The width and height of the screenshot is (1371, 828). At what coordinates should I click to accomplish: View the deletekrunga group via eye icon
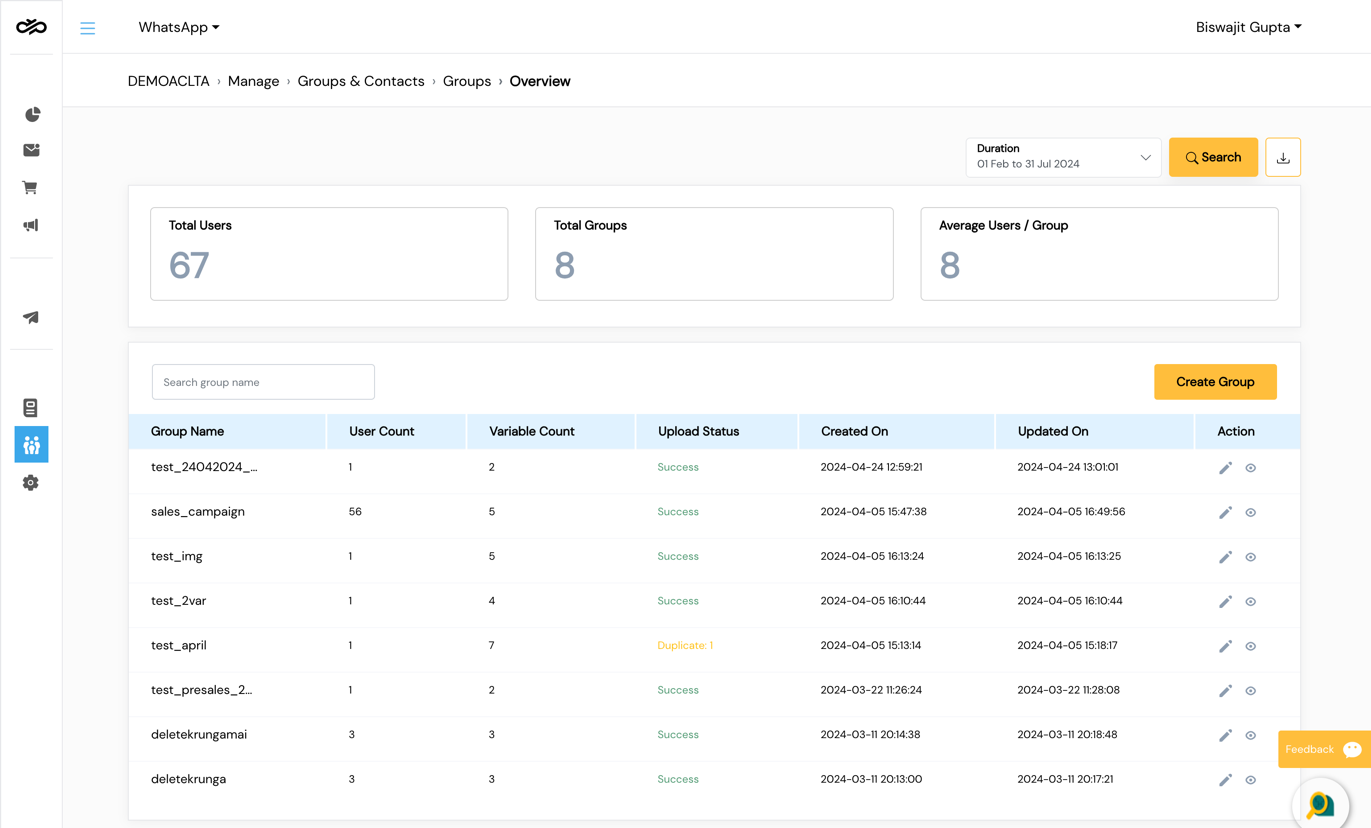pyautogui.click(x=1250, y=780)
